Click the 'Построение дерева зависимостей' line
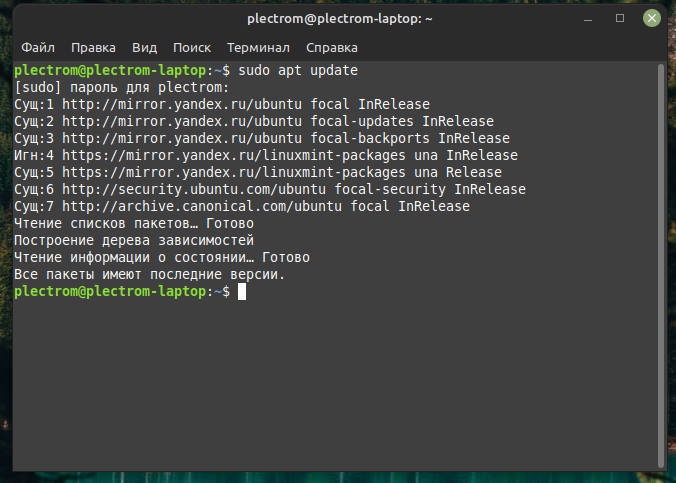This screenshot has width=676, height=483. (x=134, y=240)
